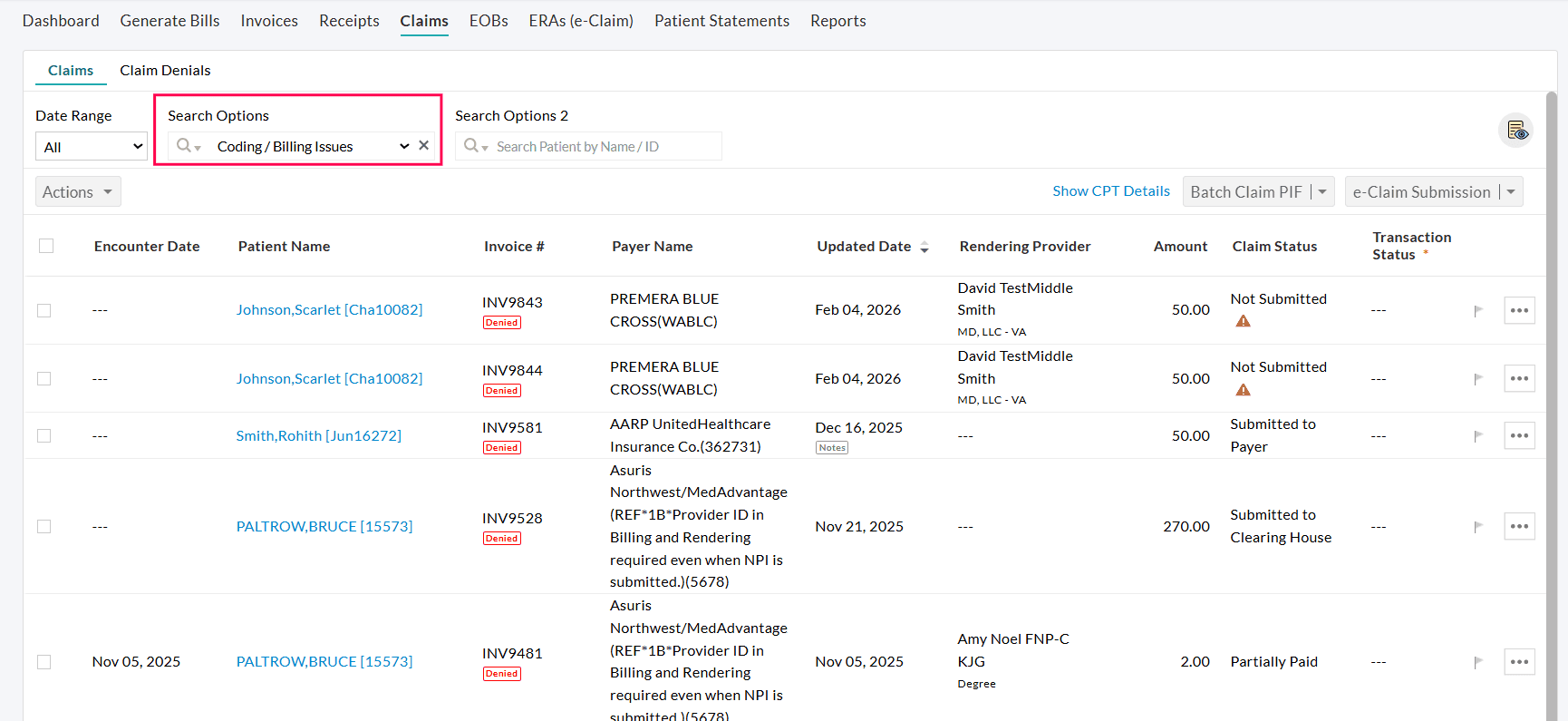Screen dimensions: 1568x721
Task: Open PALTROW,BRUCE for INV9528
Action: 324,526
